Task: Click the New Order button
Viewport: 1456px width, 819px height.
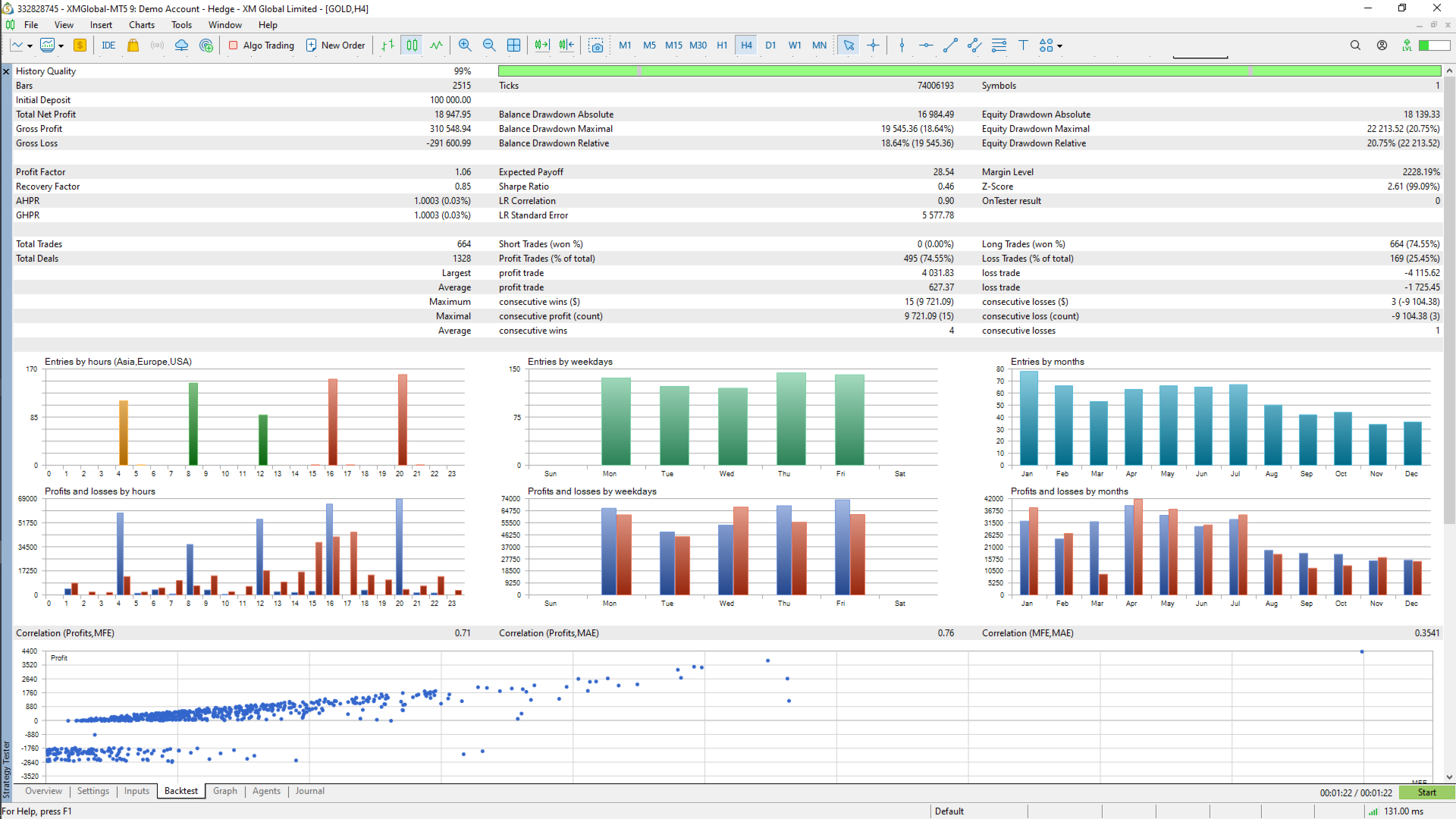Action: click(x=336, y=45)
